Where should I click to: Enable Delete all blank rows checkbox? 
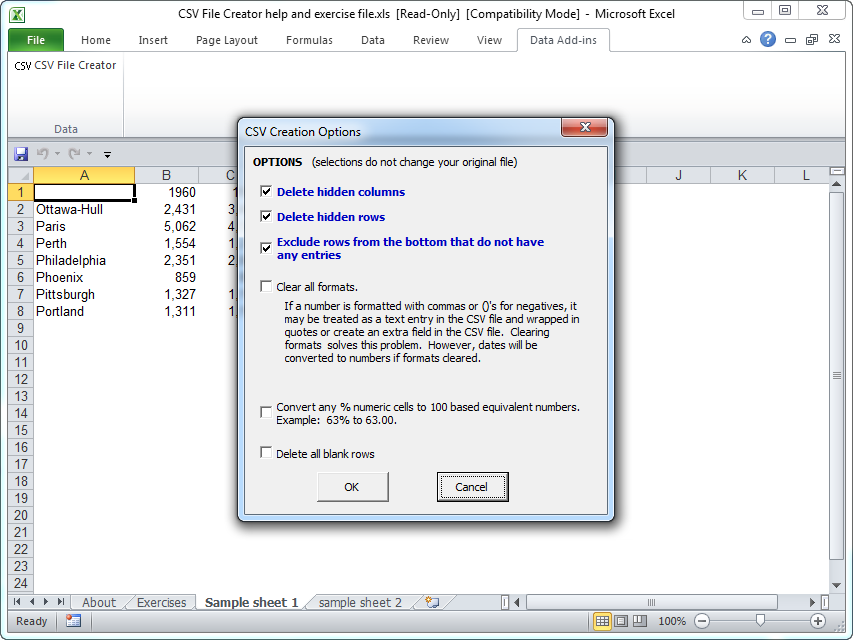[x=266, y=453]
